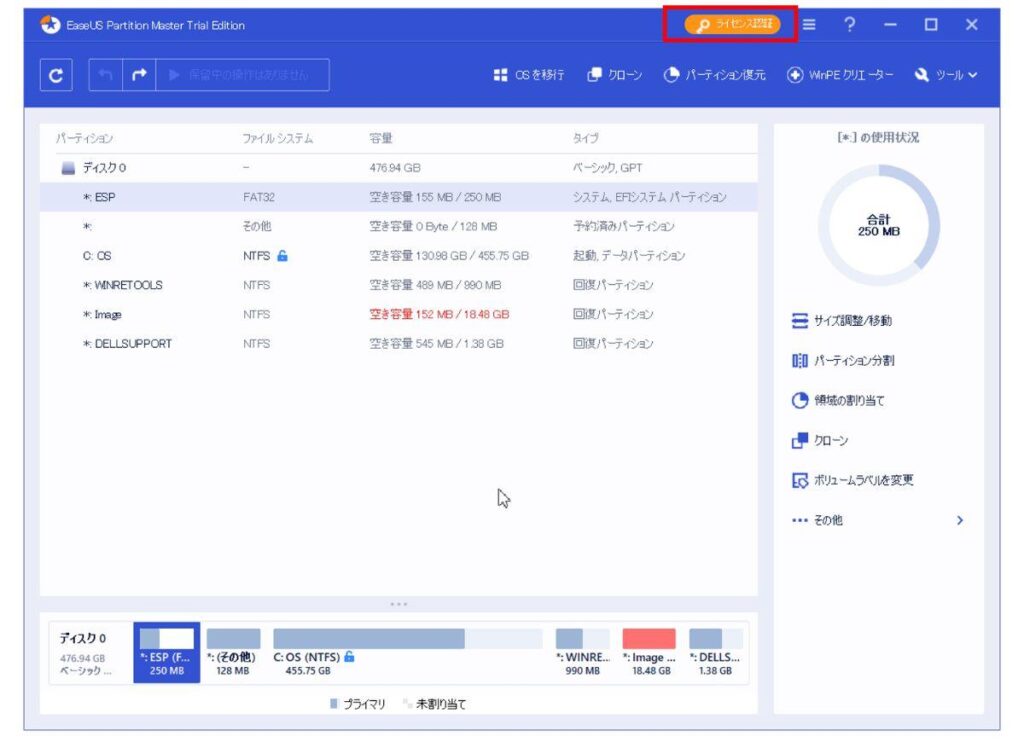Launch WinPE クリエーター
Image resolution: width=1024 pixels, height=754 pixels.
coord(840,75)
